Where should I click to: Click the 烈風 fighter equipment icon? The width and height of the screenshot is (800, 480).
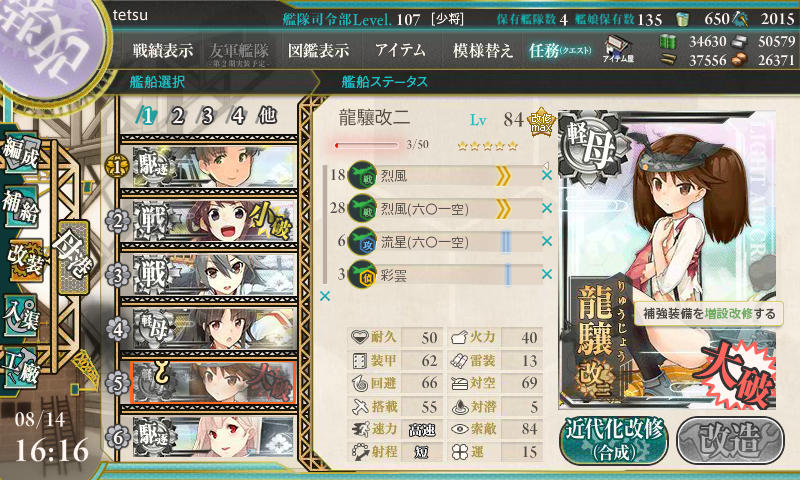362,175
